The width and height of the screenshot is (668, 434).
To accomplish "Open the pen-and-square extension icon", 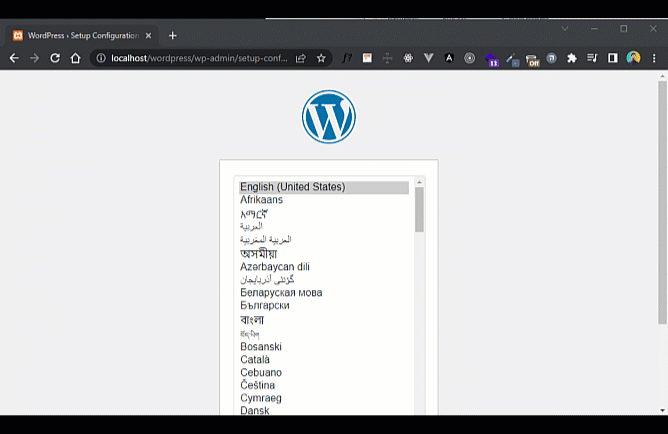I will pos(512,60).
